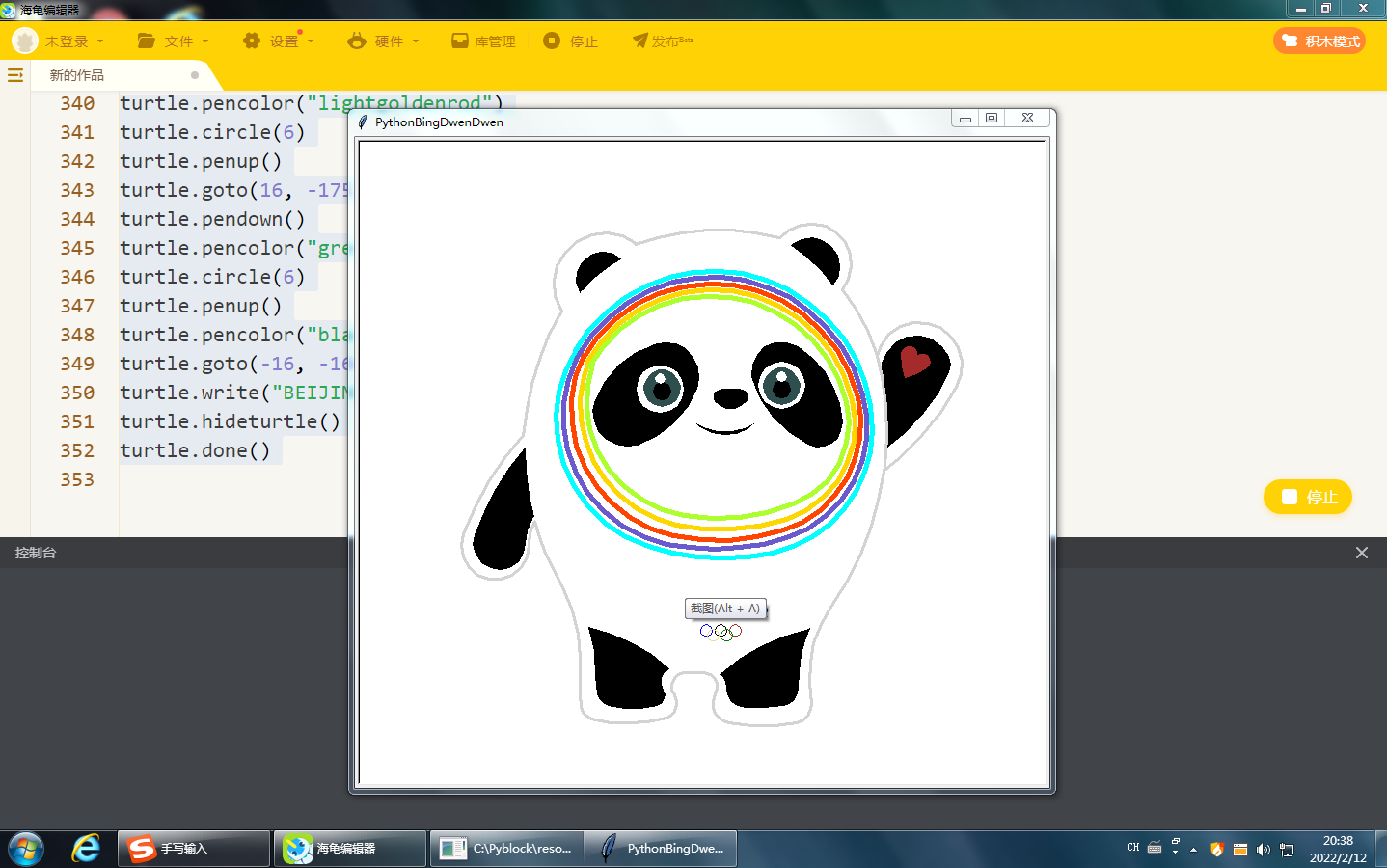Click the keyboard icon in the system tray

tap(1155, 849)
